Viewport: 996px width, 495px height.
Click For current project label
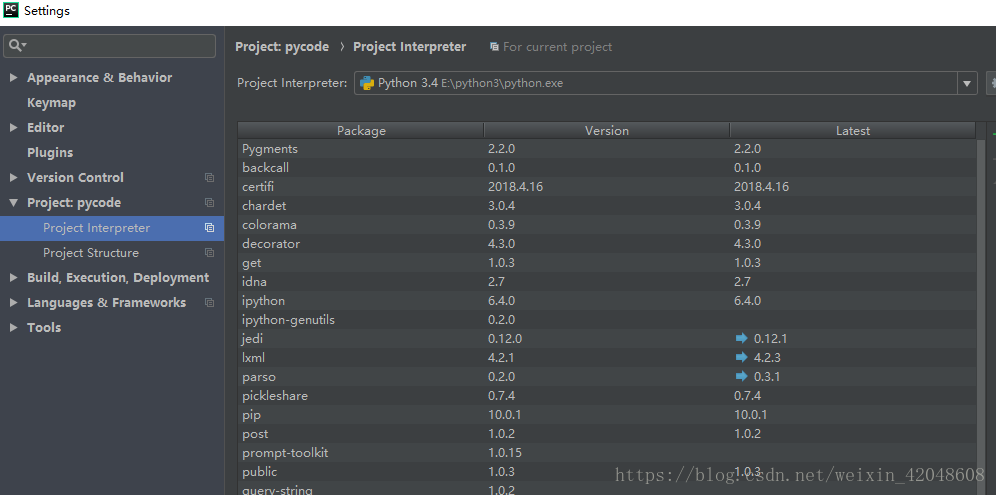(x=557, y=47)
